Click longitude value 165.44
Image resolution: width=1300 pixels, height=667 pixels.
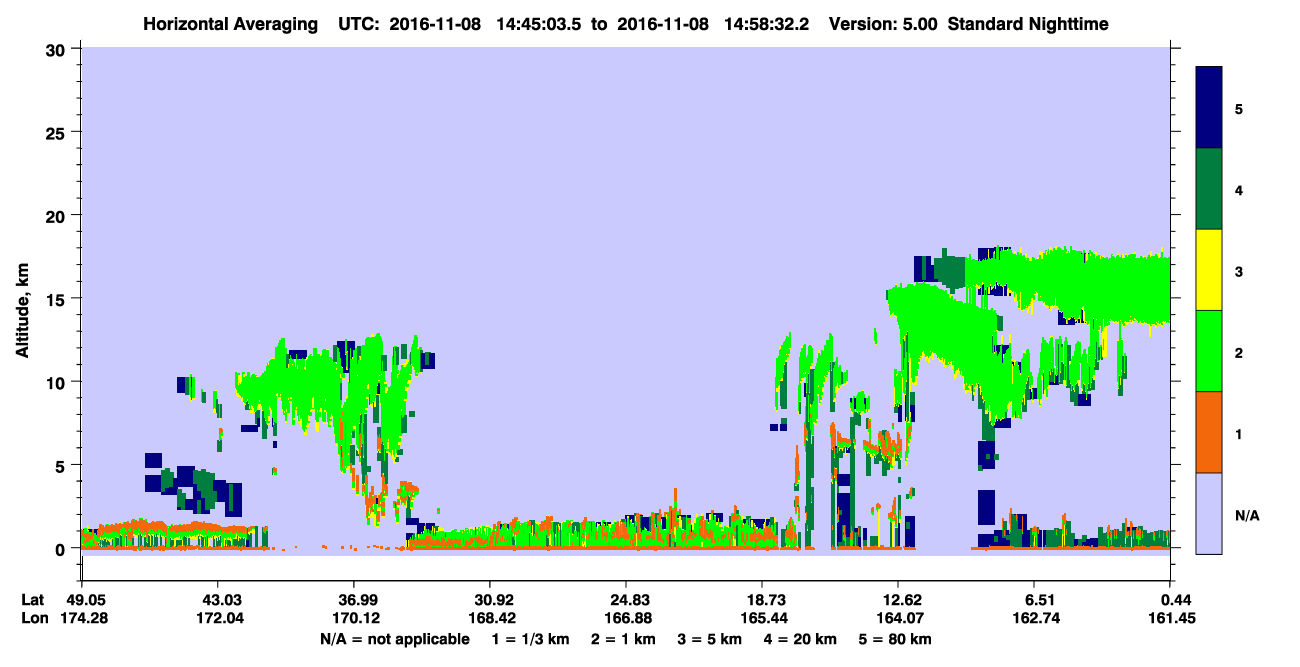click(763, 618)
